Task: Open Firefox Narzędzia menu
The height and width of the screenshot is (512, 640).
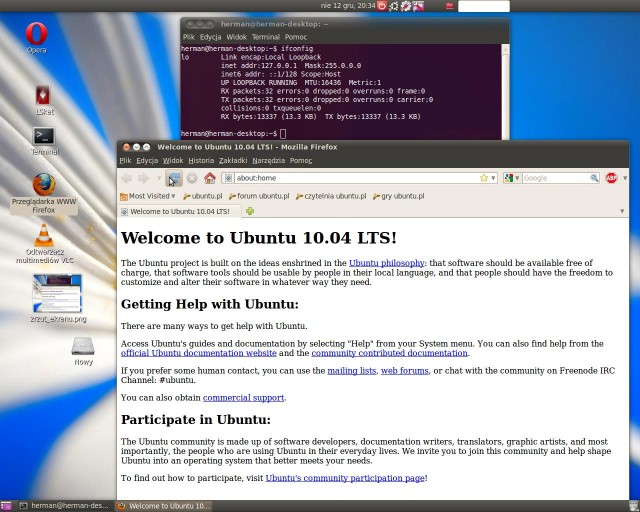Action: point(269,160)
